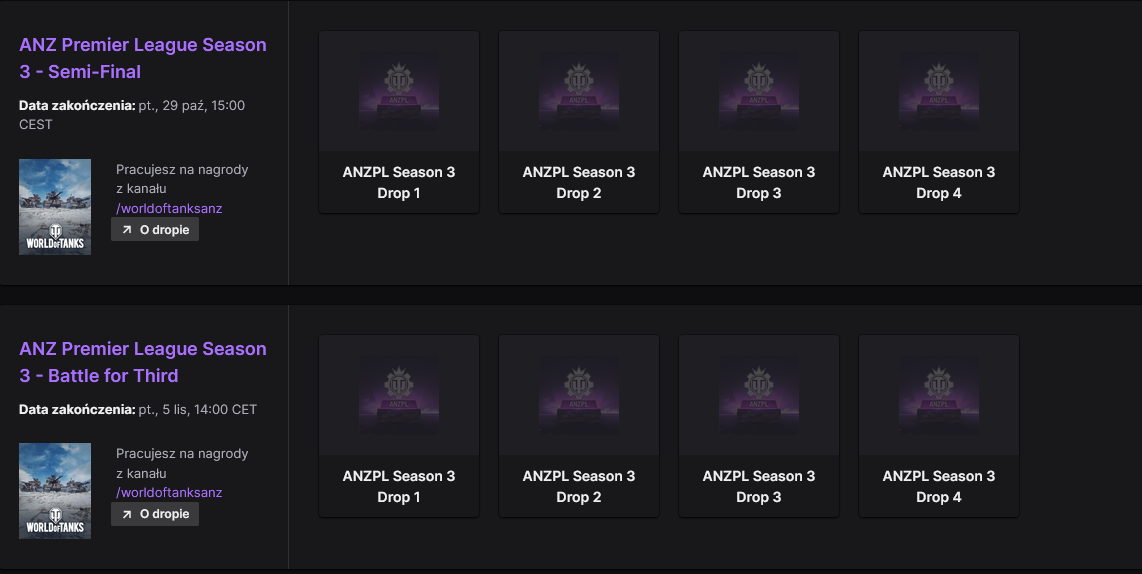Click World of Tanks cover in Battle for Third
1142x574 pixels.
tap(55, 491)
